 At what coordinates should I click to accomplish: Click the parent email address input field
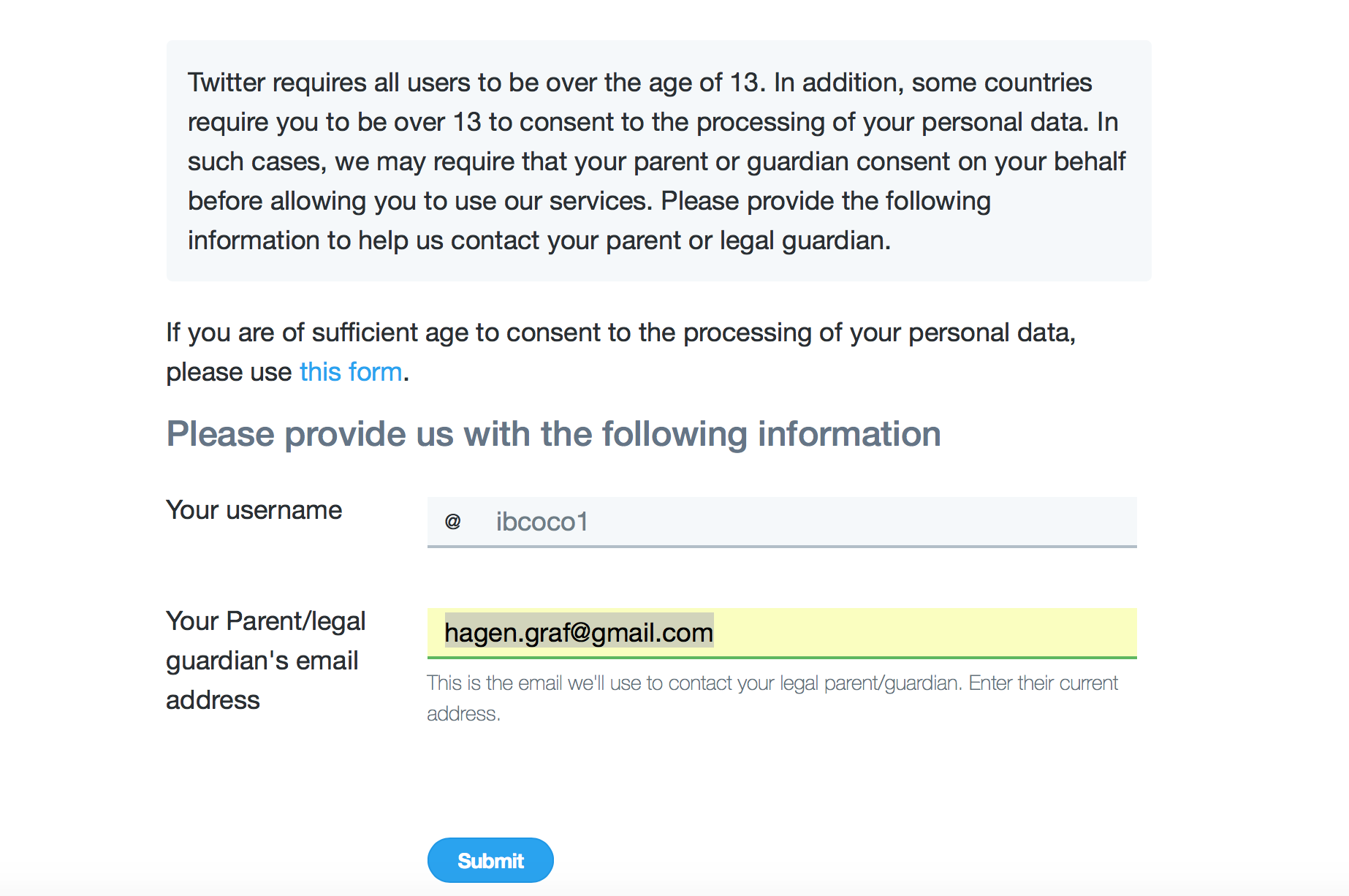(x=782, y=633)
